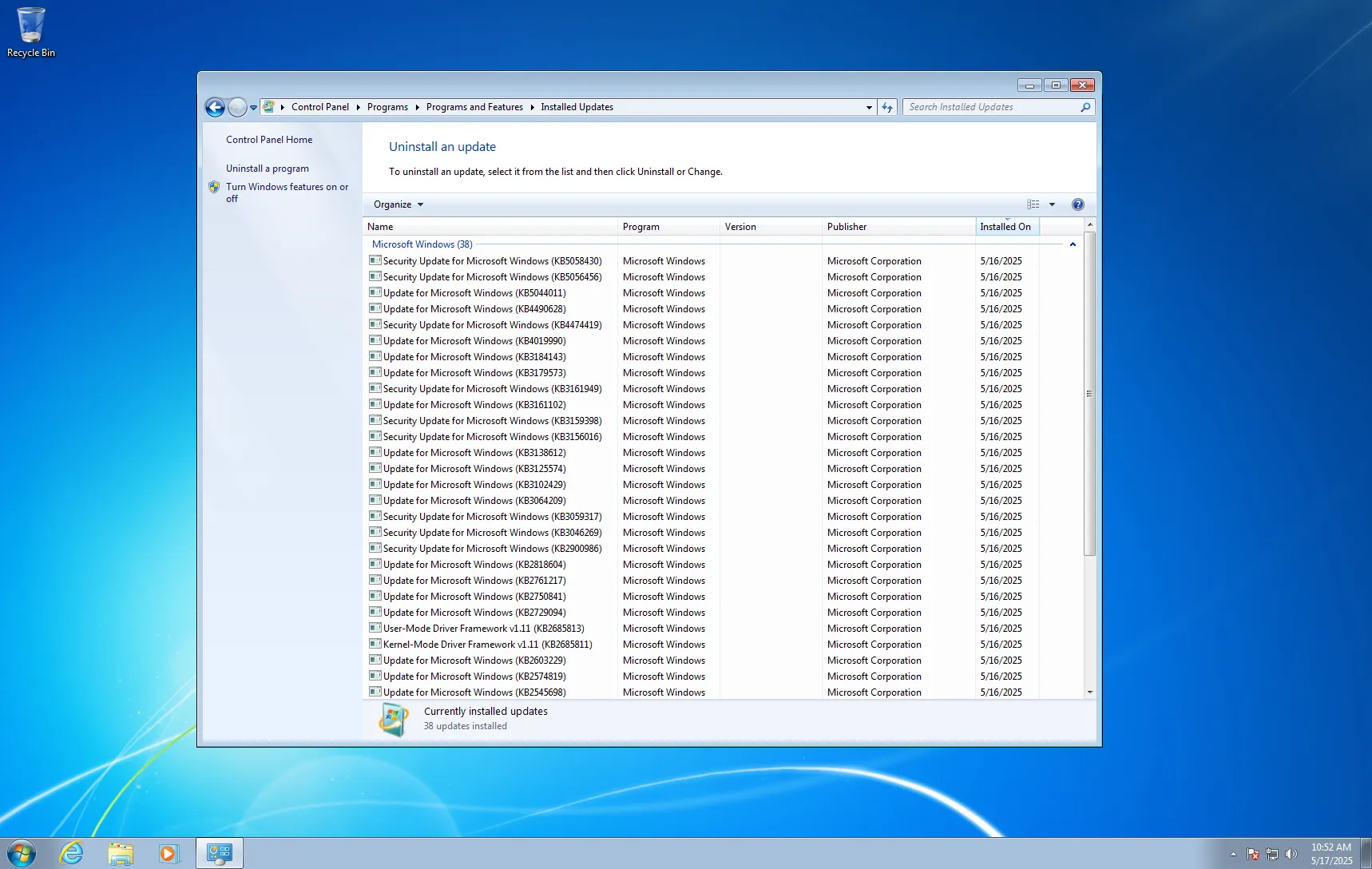Click the Back navigation arrow

pos(215,107)
